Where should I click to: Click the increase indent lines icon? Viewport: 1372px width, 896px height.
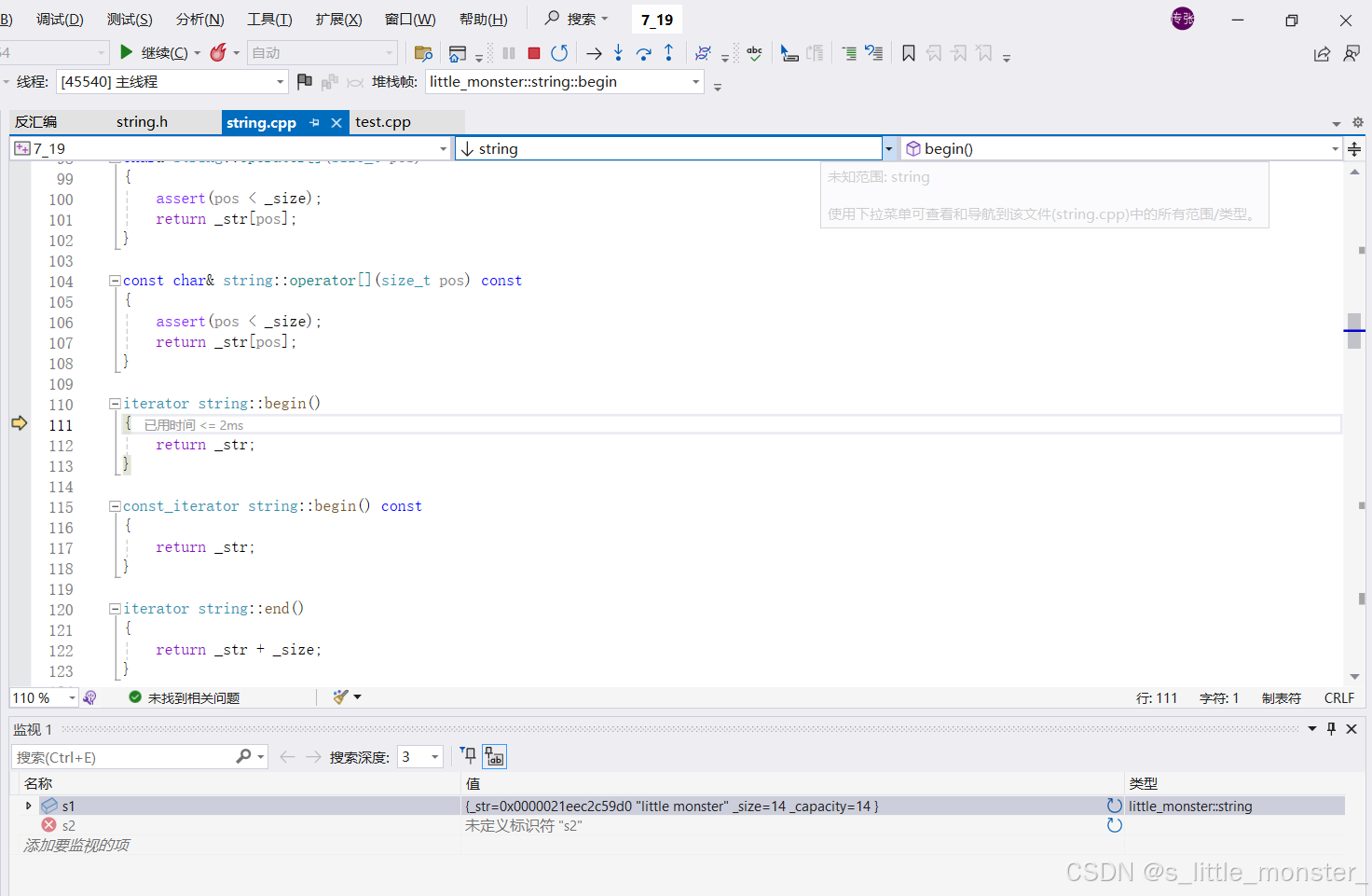coord(849,53)
